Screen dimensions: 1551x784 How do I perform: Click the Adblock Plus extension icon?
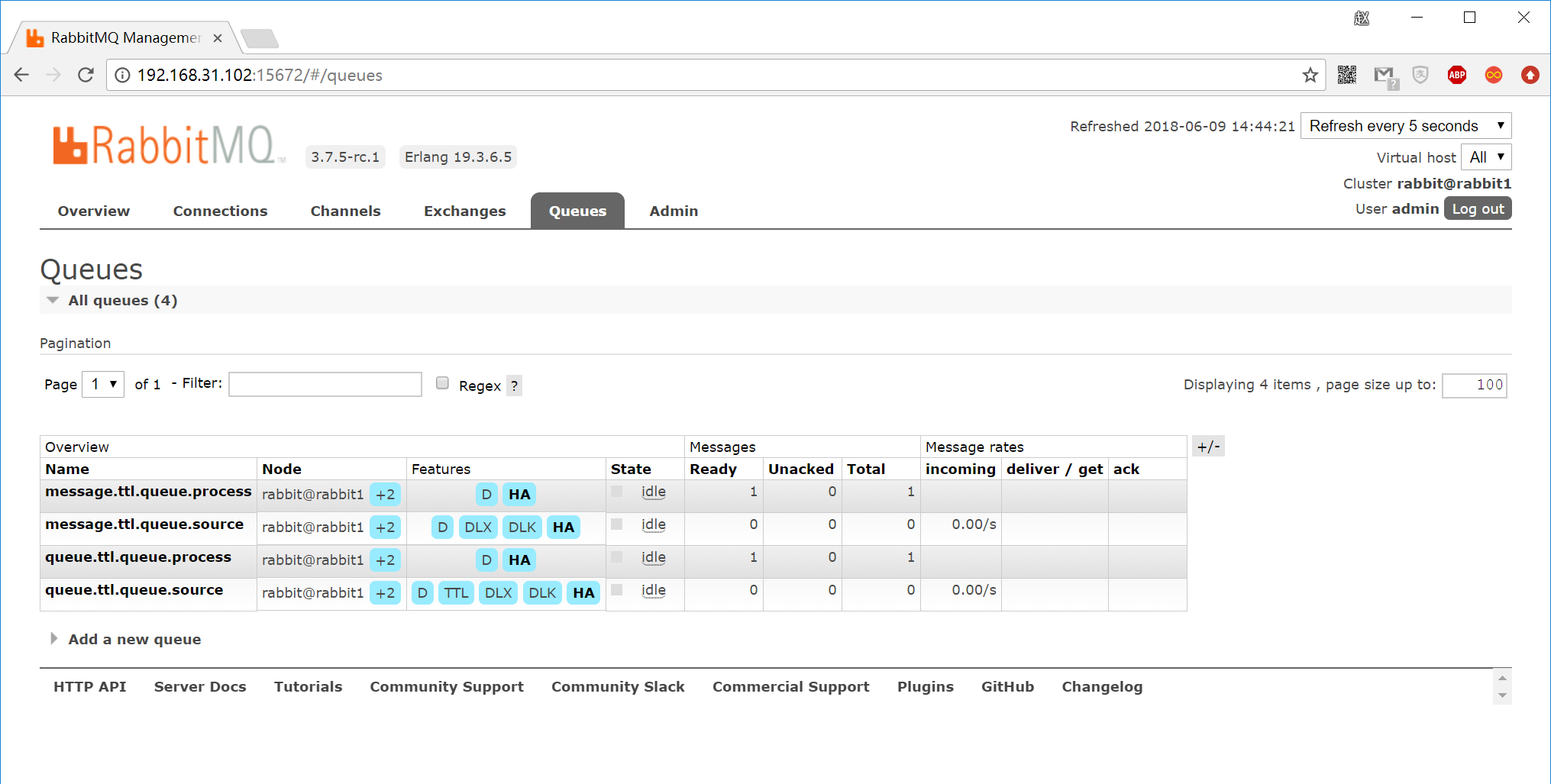coord(1457,75)
